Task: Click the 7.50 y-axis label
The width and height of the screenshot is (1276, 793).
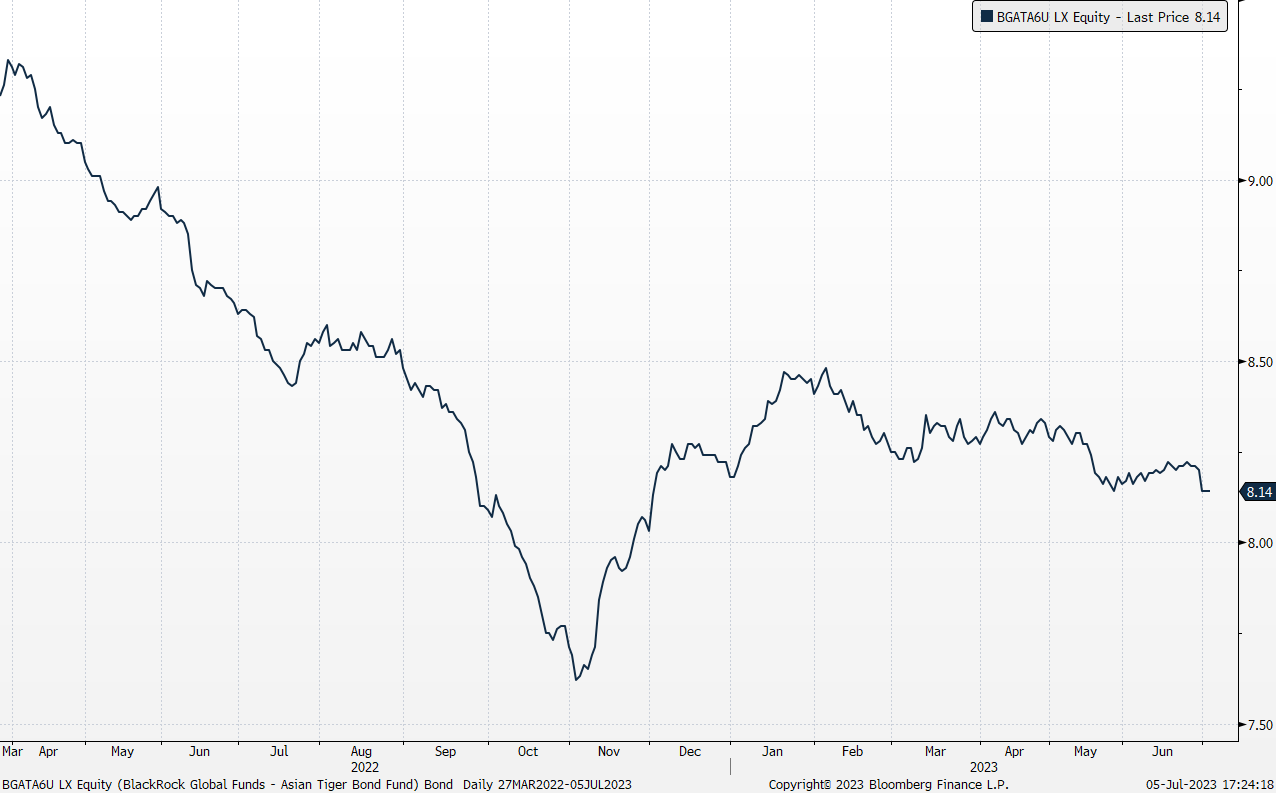Action: pos(1259,725)
